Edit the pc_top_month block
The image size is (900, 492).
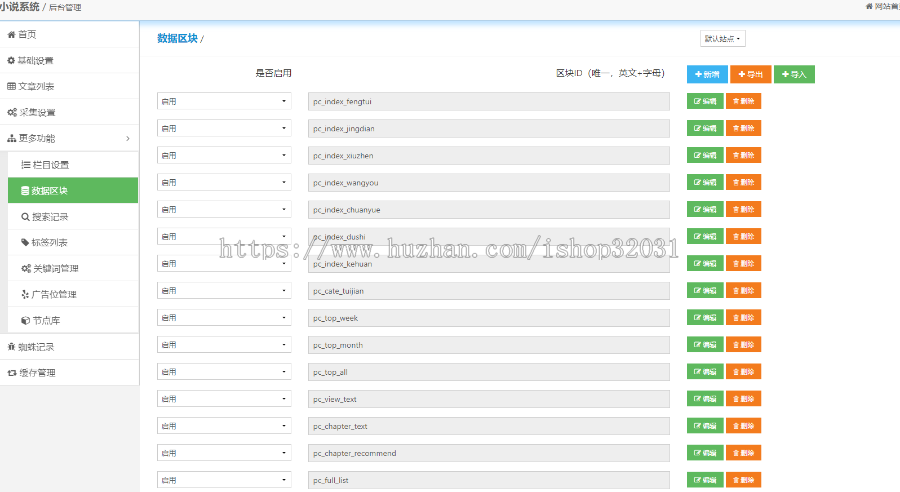point(705,344)
